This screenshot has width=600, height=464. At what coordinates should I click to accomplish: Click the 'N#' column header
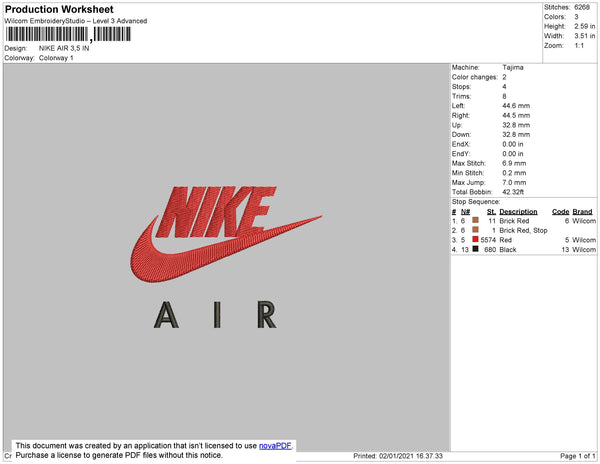465,212
